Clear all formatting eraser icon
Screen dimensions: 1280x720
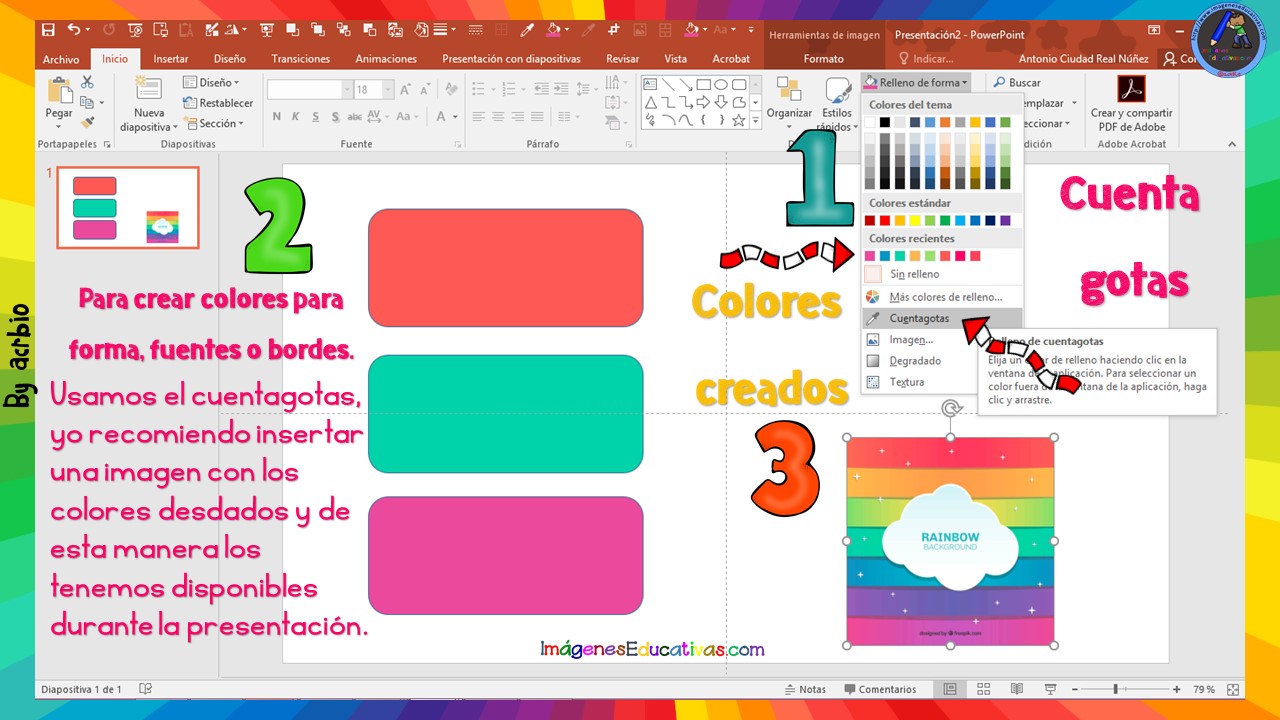coord(449,89)
